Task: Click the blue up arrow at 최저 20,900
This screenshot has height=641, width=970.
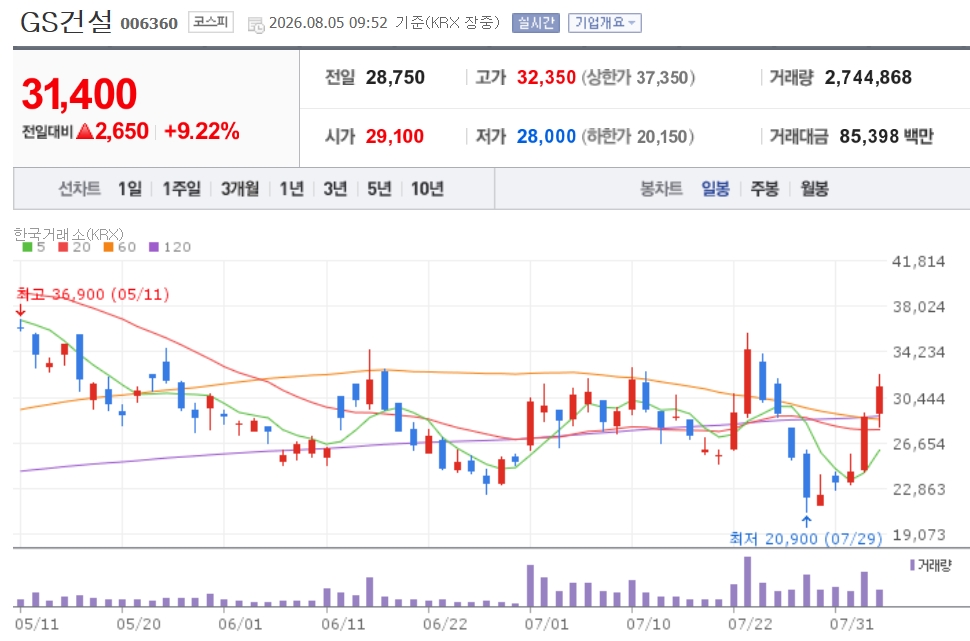Action: coord(806,521)
